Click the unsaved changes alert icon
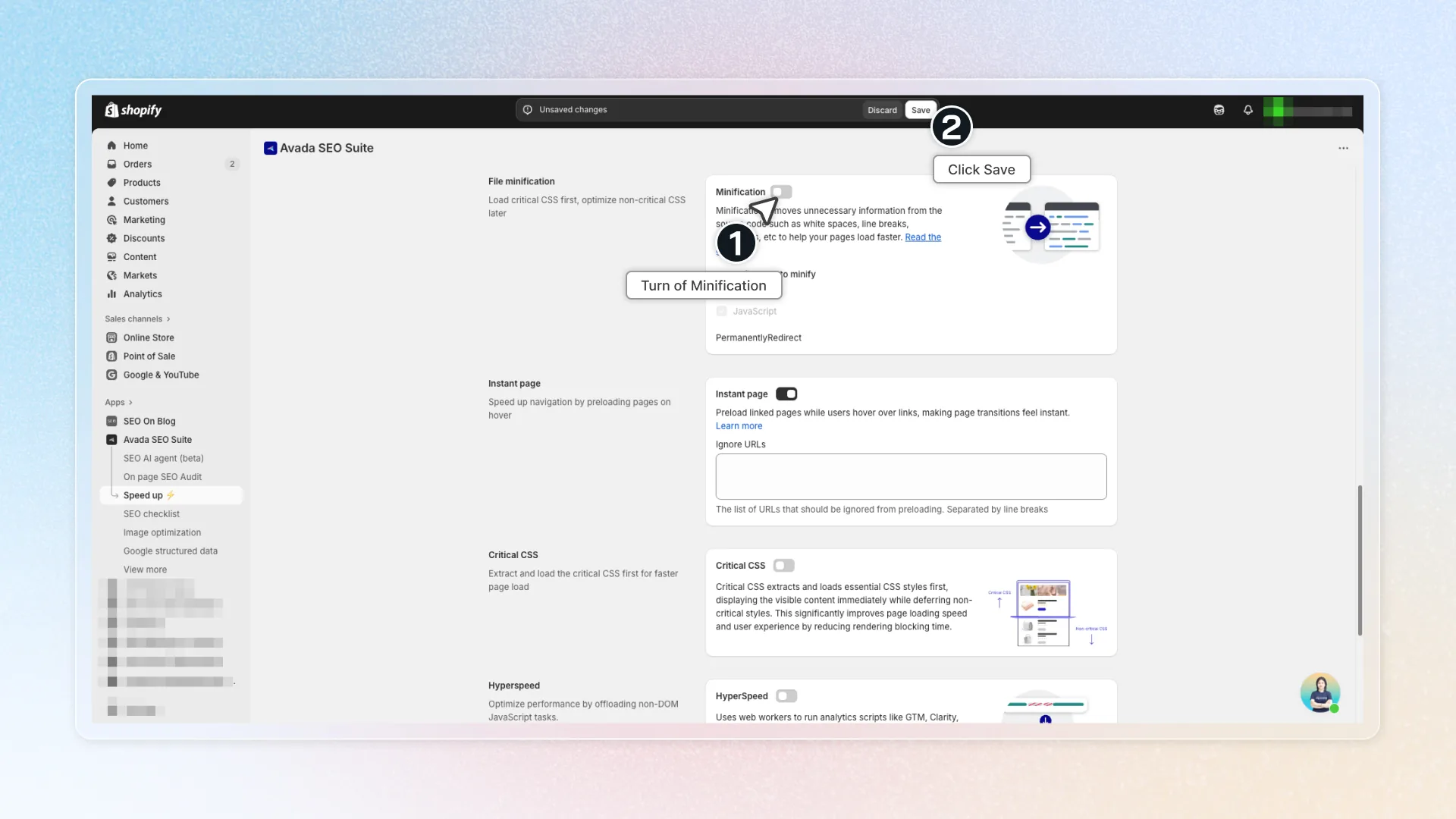The height and width of the screenshot is (819, 1456). point(528,110)
